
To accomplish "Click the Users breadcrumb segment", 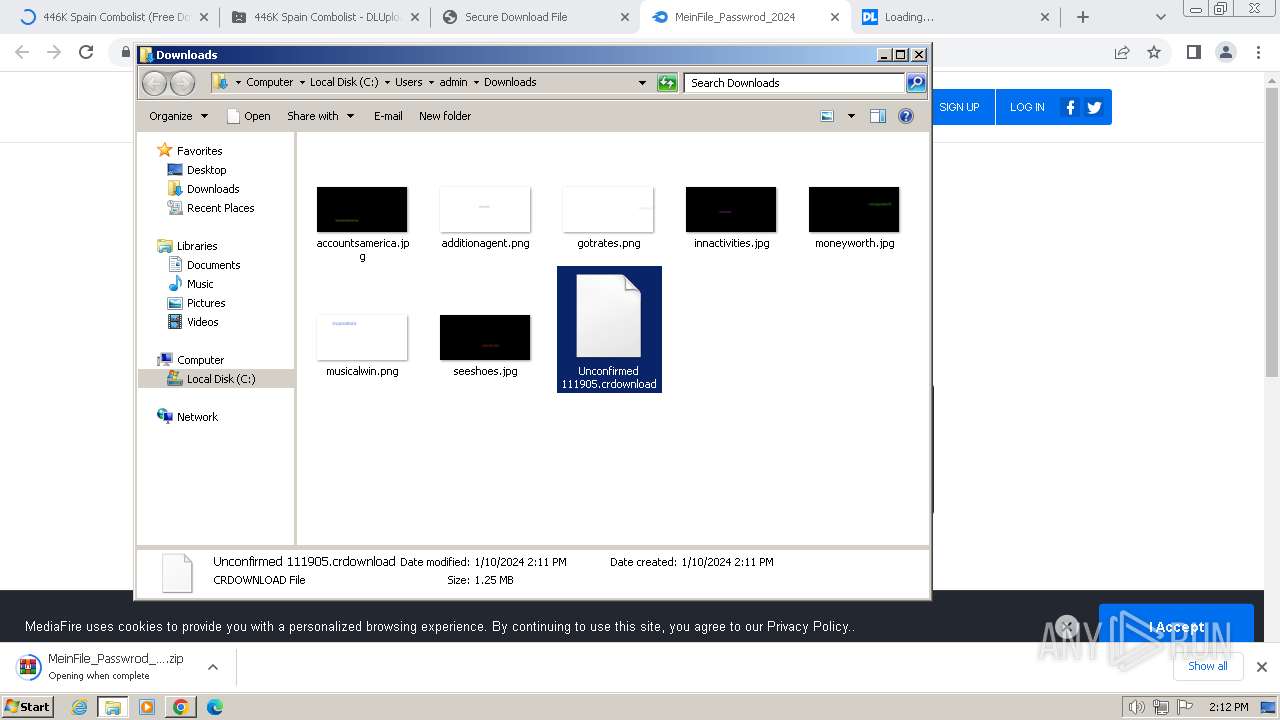I will [408, 83].
